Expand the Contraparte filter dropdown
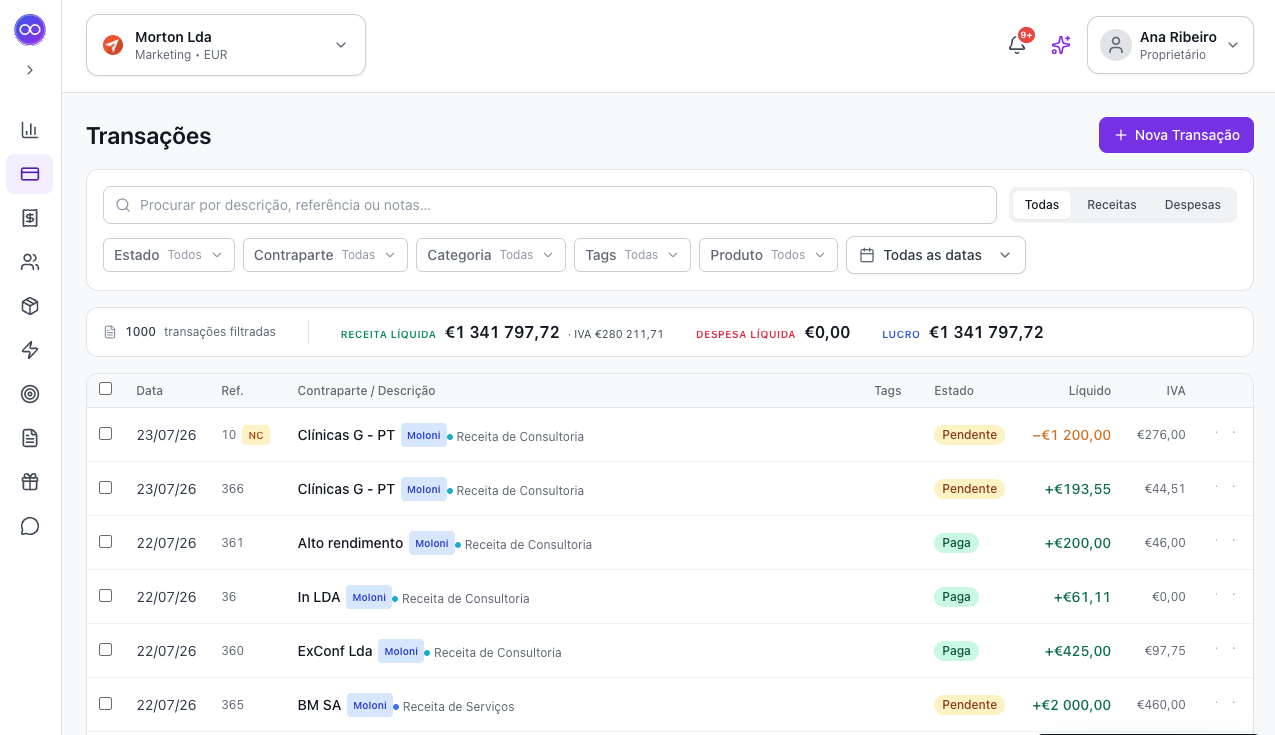The width and height of the screenshot is (1275, 735). point(325,255)
